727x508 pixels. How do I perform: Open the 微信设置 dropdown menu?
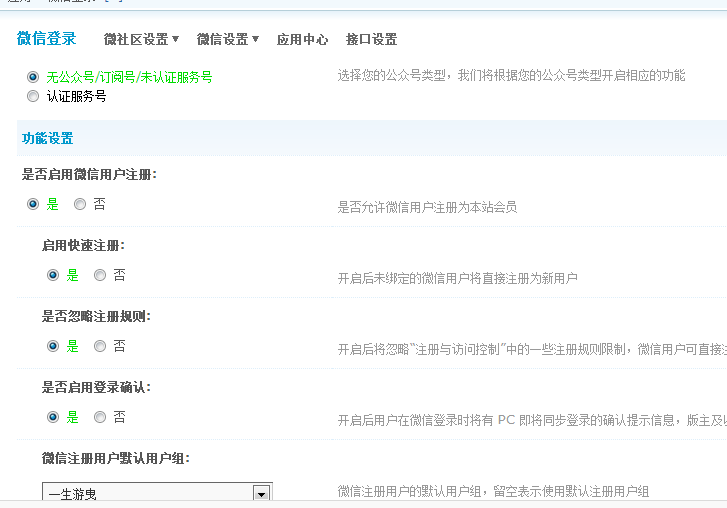coord(228,39)
